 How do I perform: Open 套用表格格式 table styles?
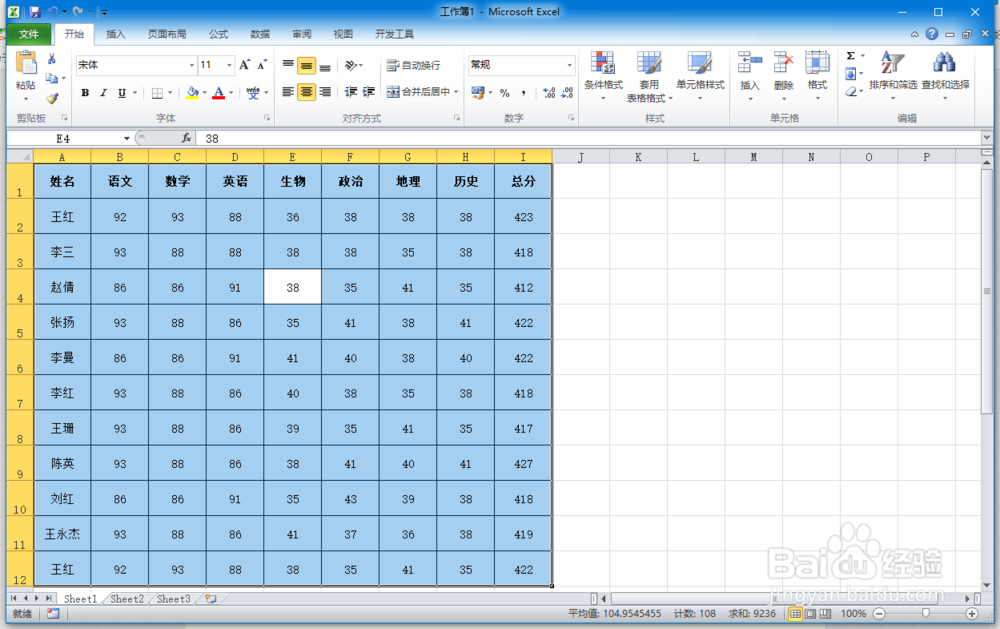pyautogui.click(x=649, y=77)
